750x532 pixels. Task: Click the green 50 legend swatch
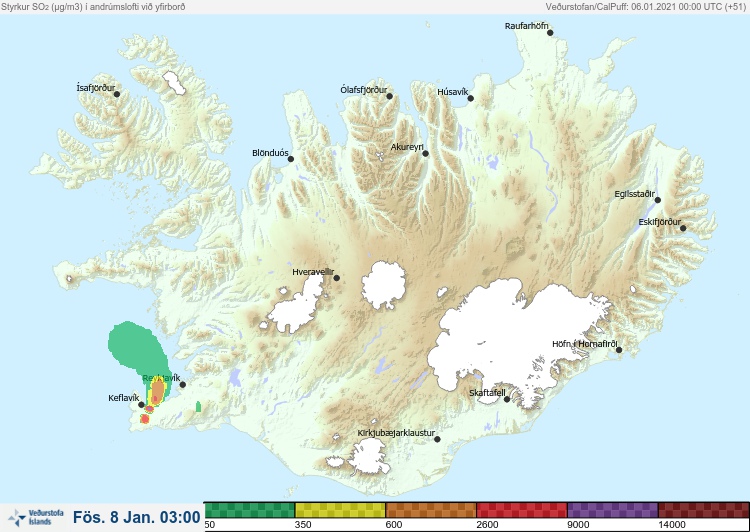coord(250,510)
